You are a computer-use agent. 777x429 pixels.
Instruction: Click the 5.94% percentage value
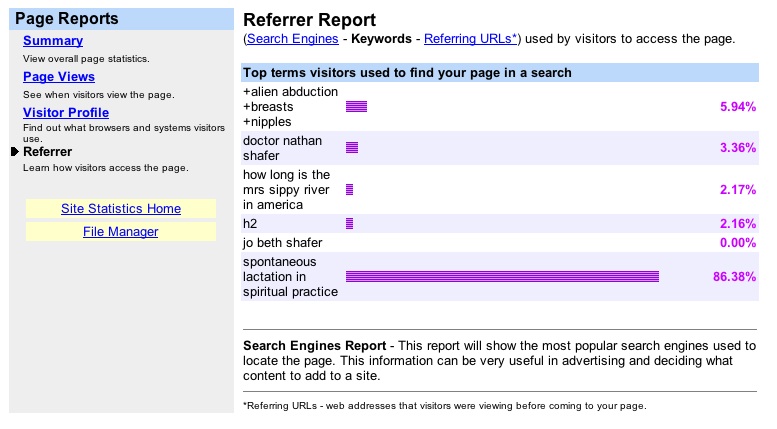738,106
